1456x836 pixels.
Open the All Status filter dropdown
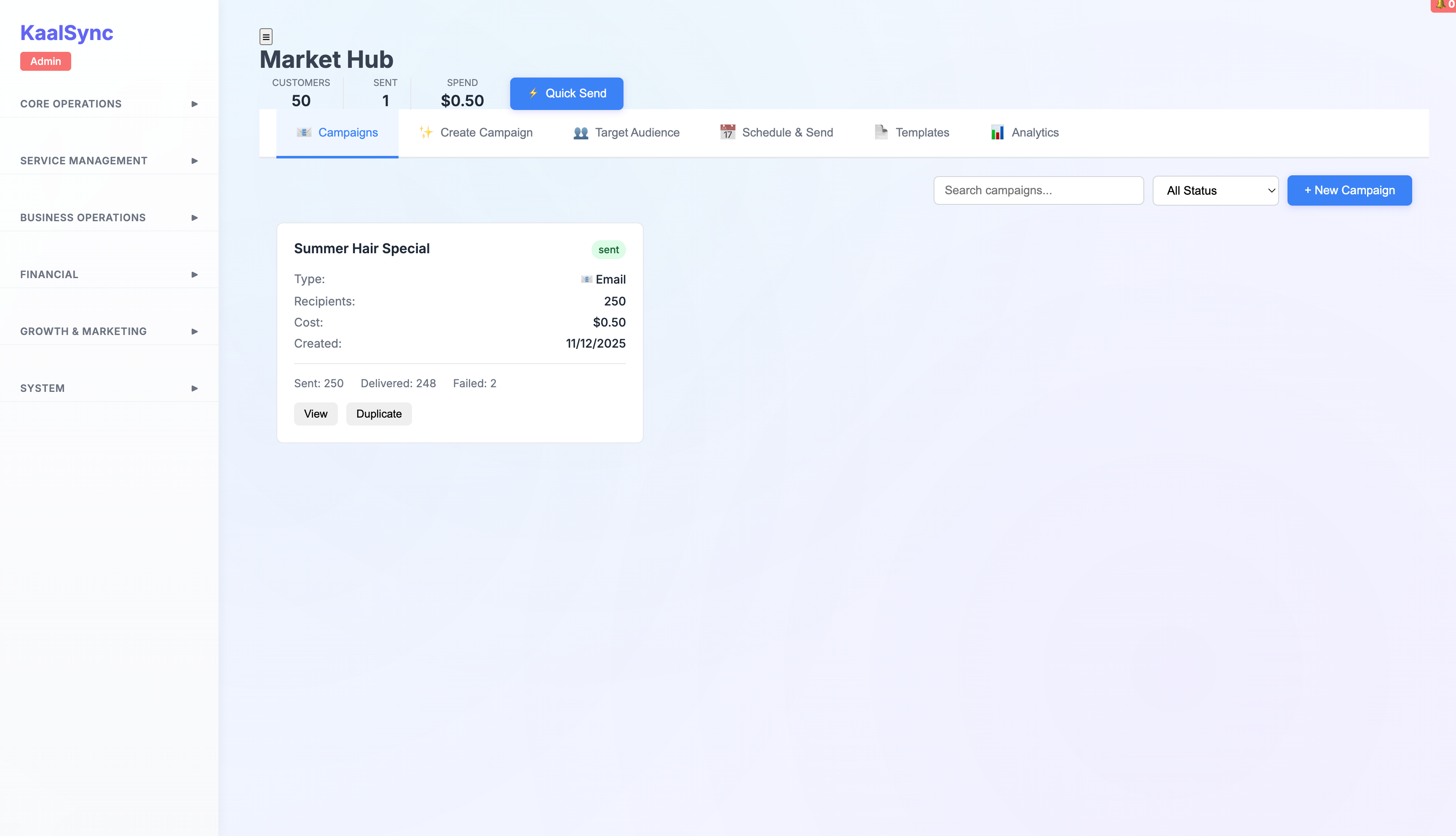[x=1215, y=190]
